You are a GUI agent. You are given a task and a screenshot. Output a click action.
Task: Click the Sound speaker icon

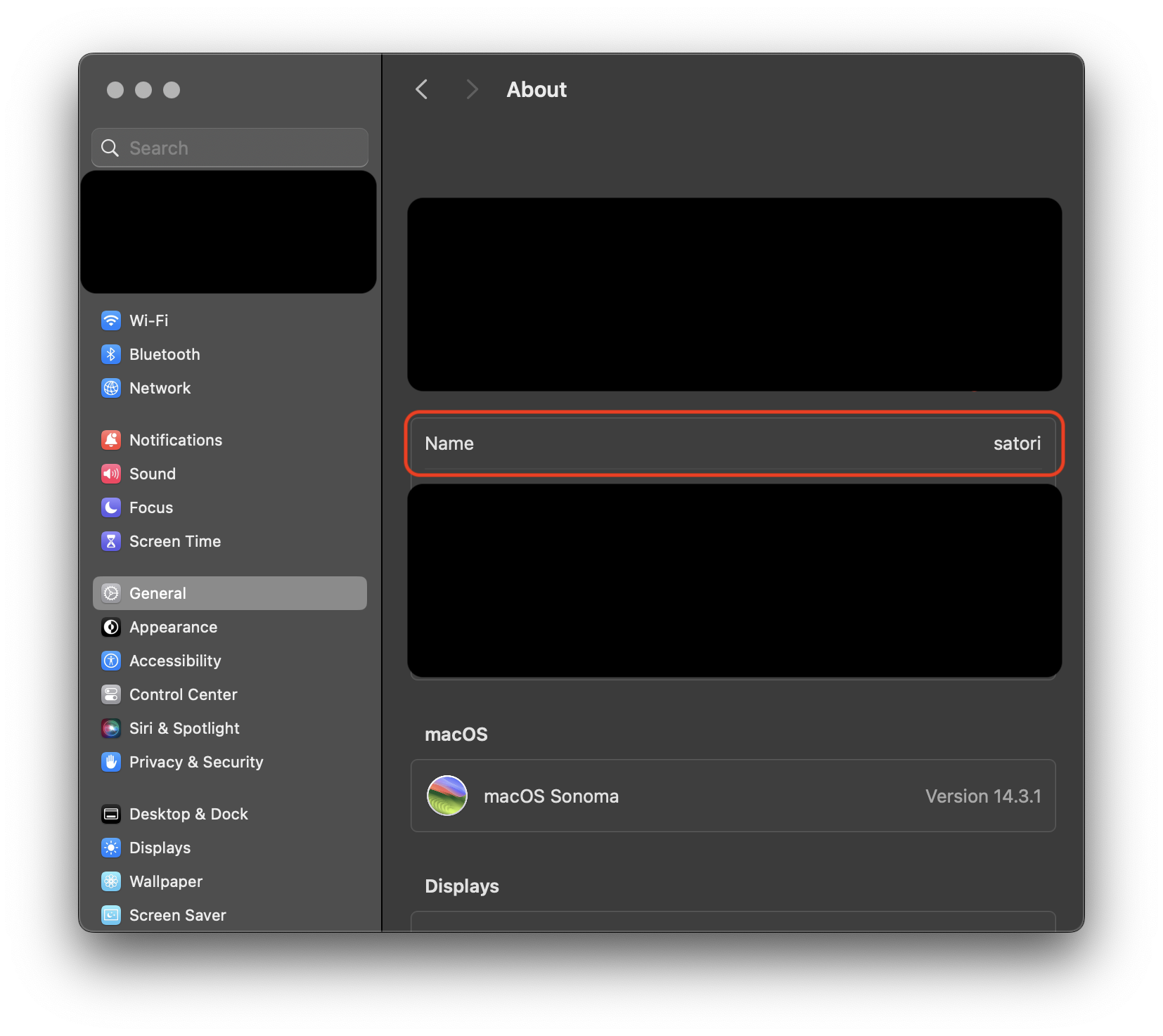[x=111, y=474]
